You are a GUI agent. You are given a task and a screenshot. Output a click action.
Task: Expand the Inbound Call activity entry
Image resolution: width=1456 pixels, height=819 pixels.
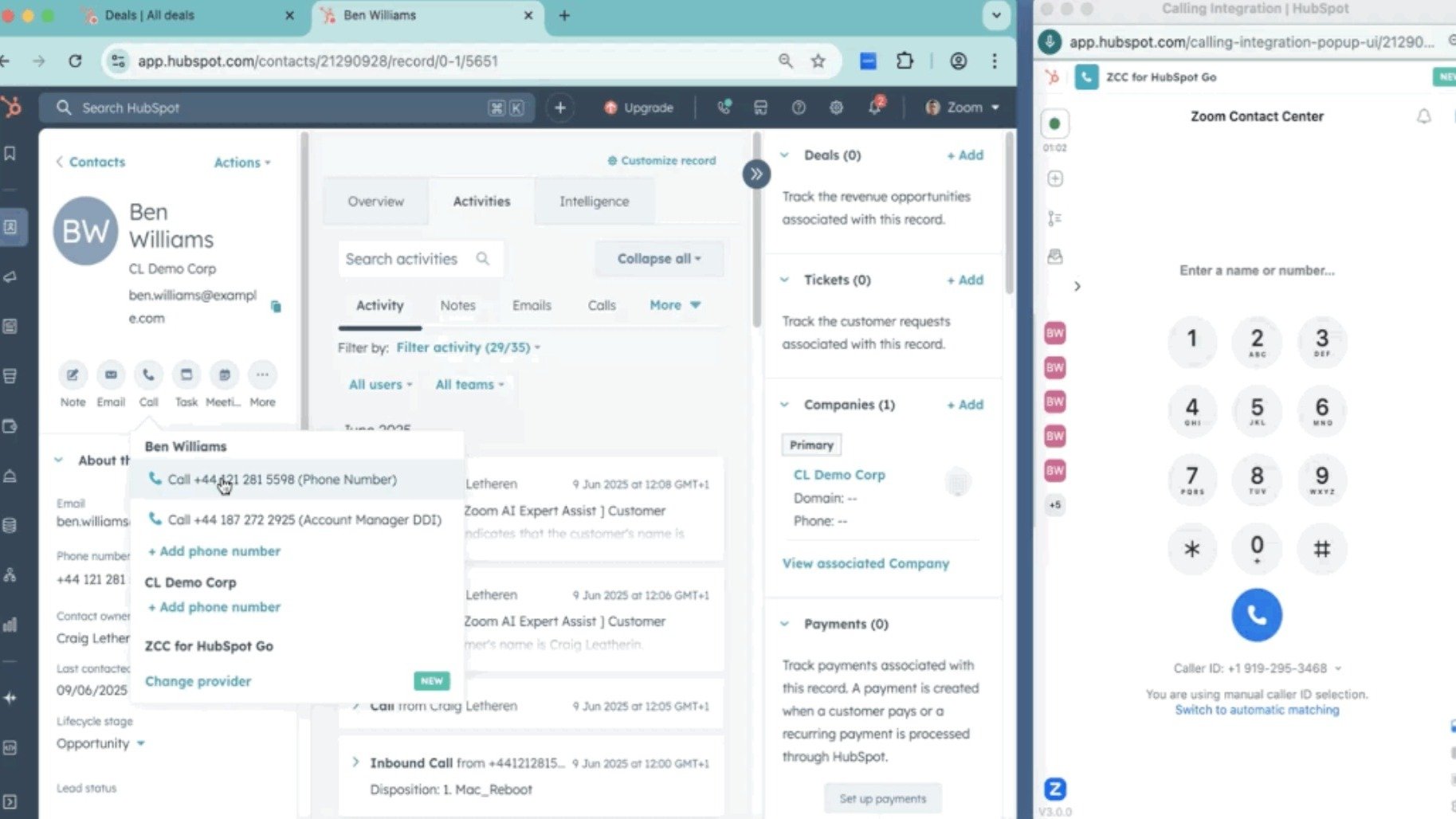tap(355, 762)
